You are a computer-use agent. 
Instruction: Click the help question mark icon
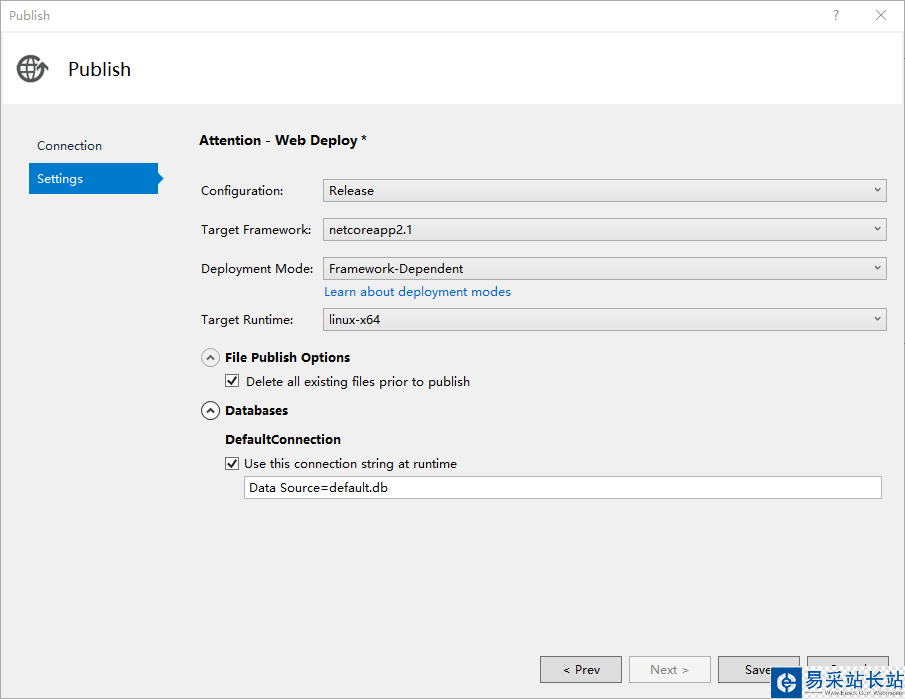(x=836, y=16)
